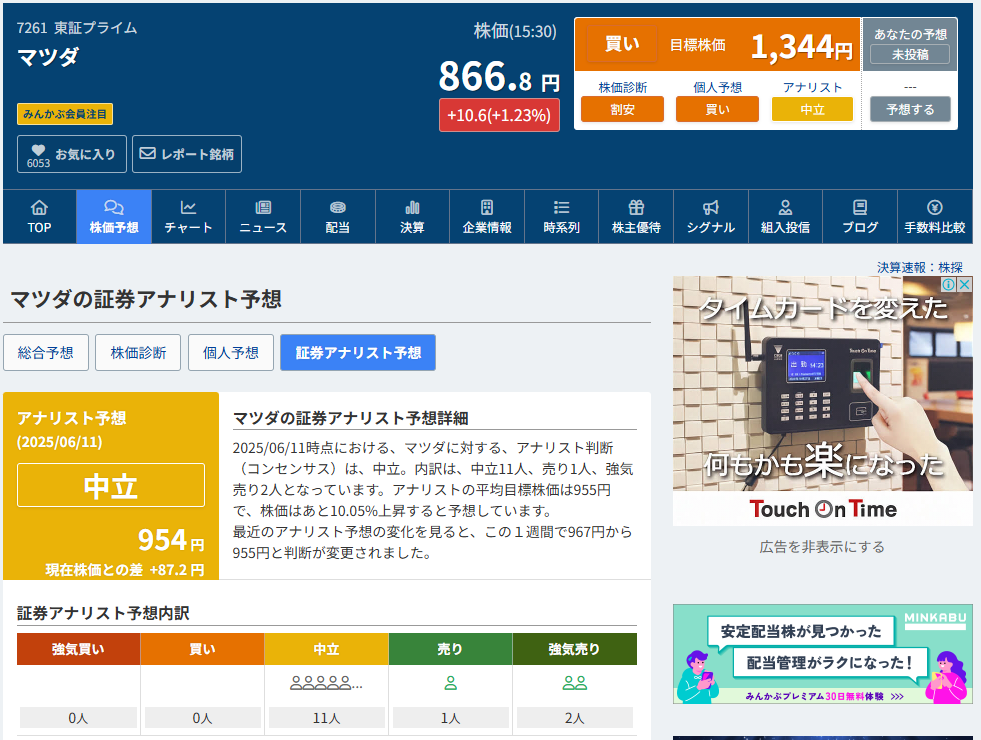Click the 予想する button
The image size is (981, 740).
pos(910,109)
